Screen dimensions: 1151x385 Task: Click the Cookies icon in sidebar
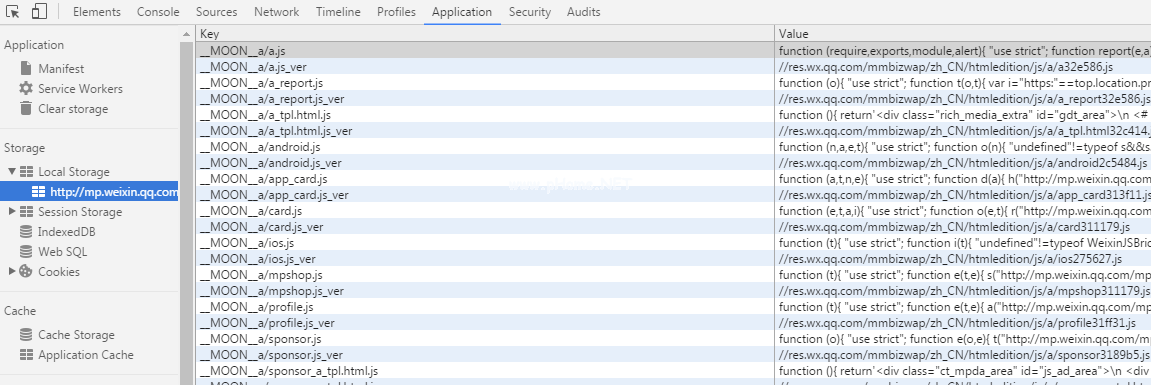[x=26, y=271]
